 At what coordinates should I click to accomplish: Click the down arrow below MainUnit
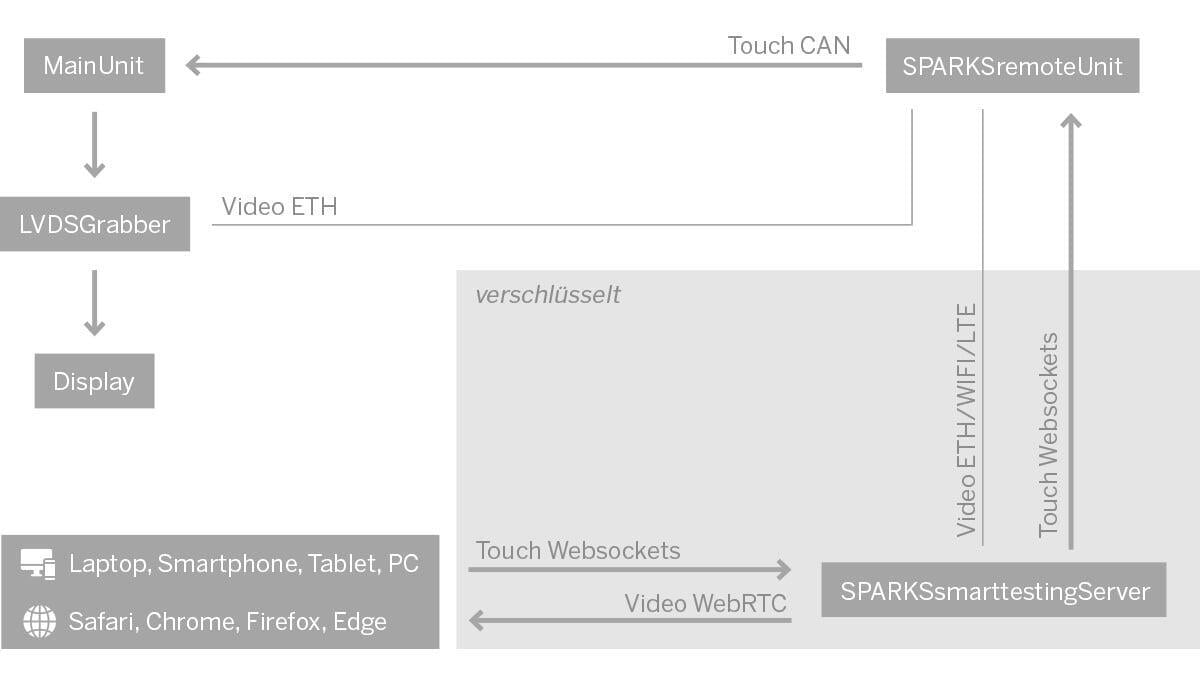pos(94,145)
